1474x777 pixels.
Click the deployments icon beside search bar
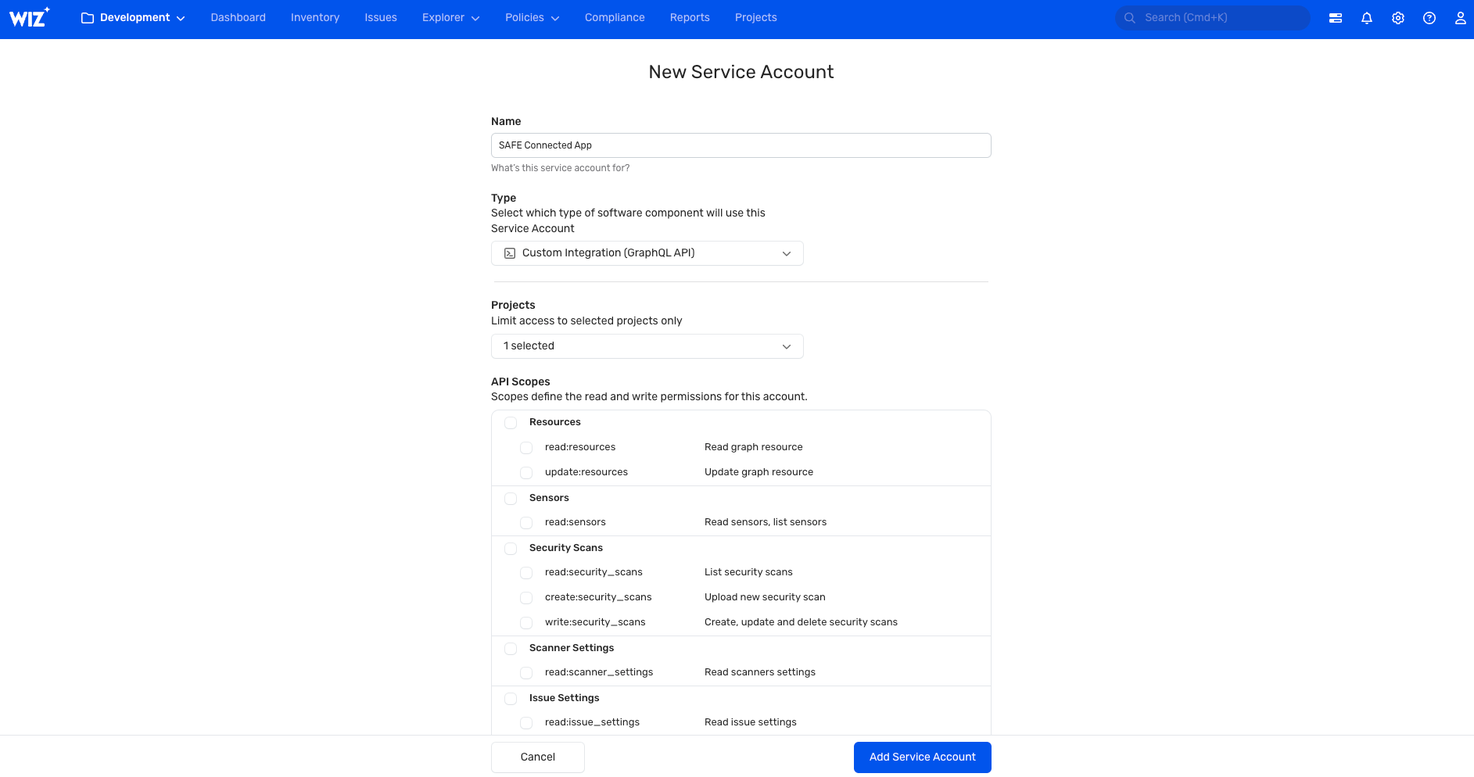coord(1335,18)
